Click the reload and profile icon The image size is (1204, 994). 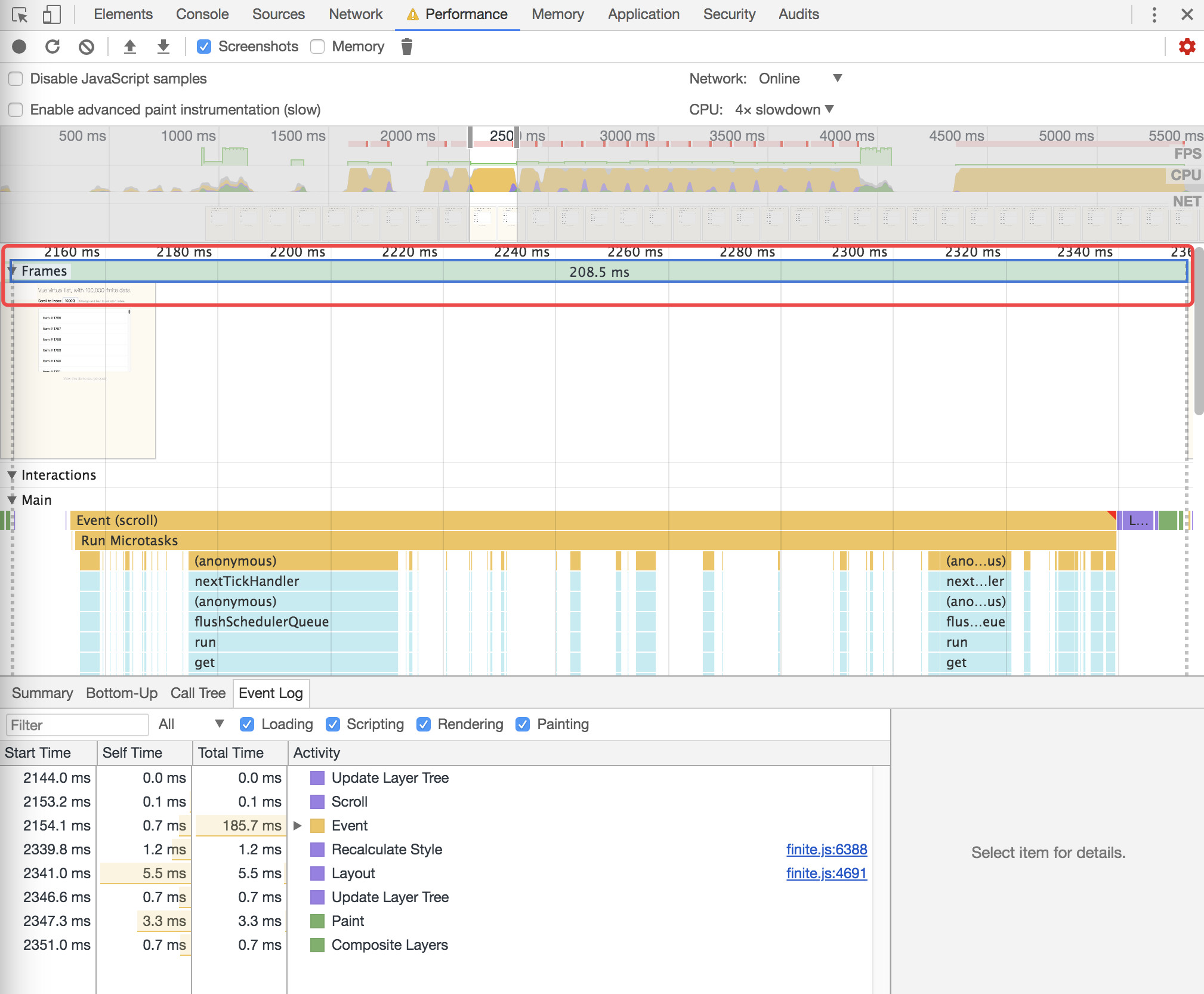[x=53, y=47]
